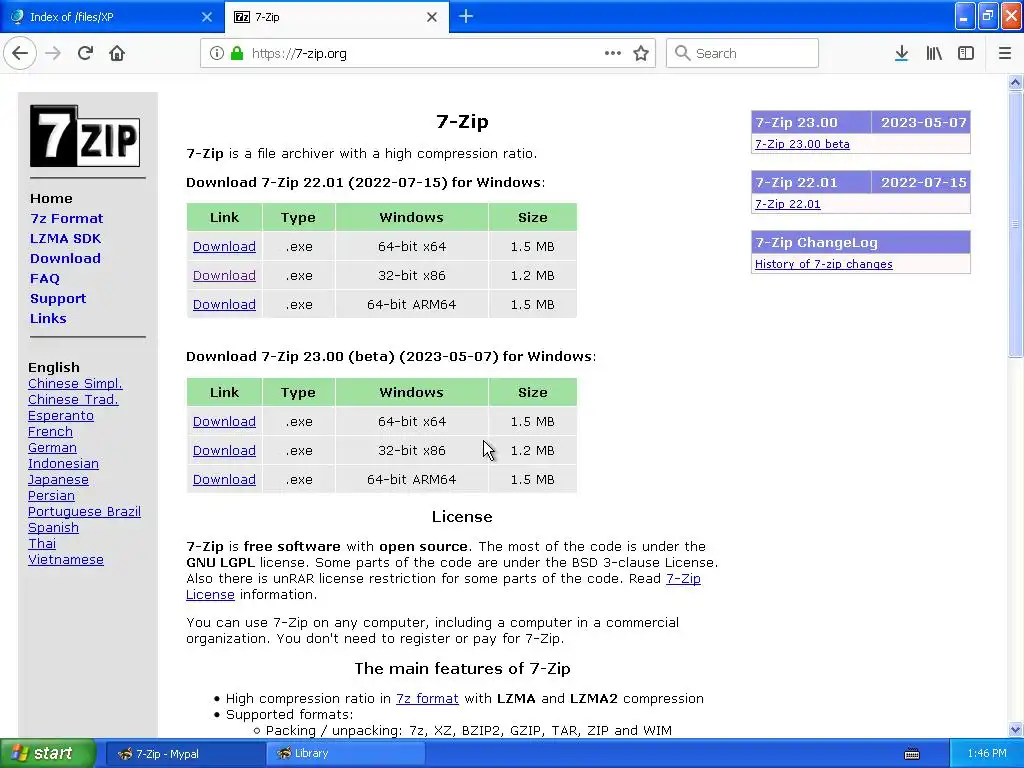This screenshot has width=1024, height=768.
Task: Click the vertical scrollbar thumb
Action: pos(1015,223)
